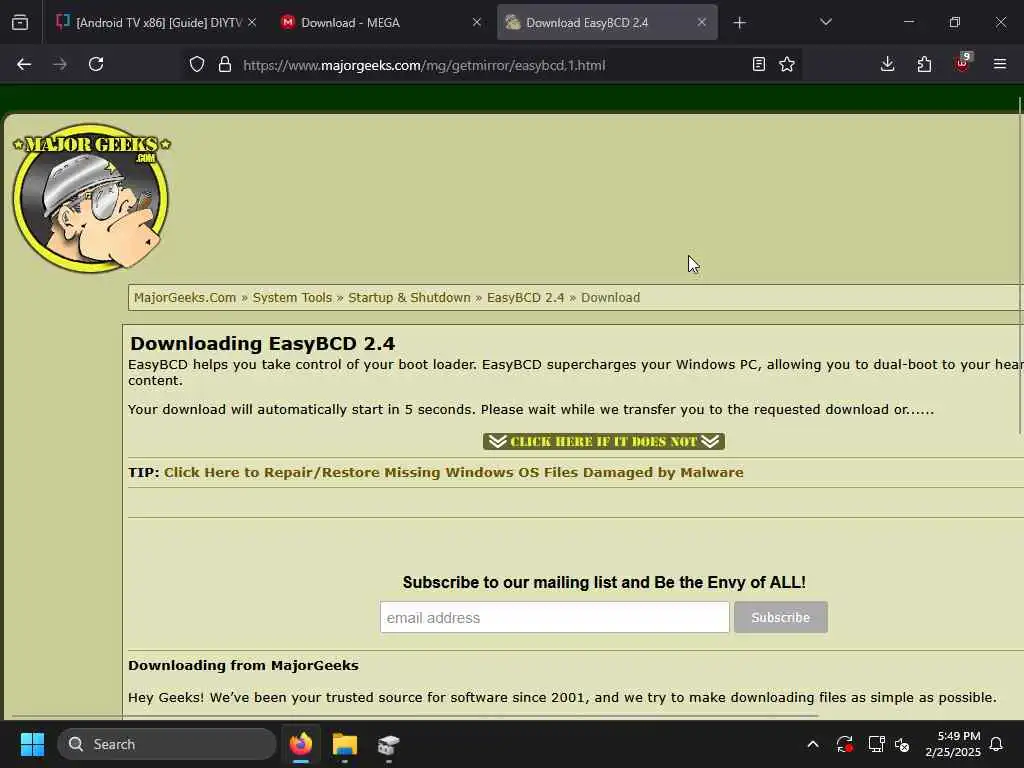The width and height of the screenshot is (1024, 768).
Task: Close the Android TV x86 Guide tab
Action: pyautogui.click(x=252, y=23)
